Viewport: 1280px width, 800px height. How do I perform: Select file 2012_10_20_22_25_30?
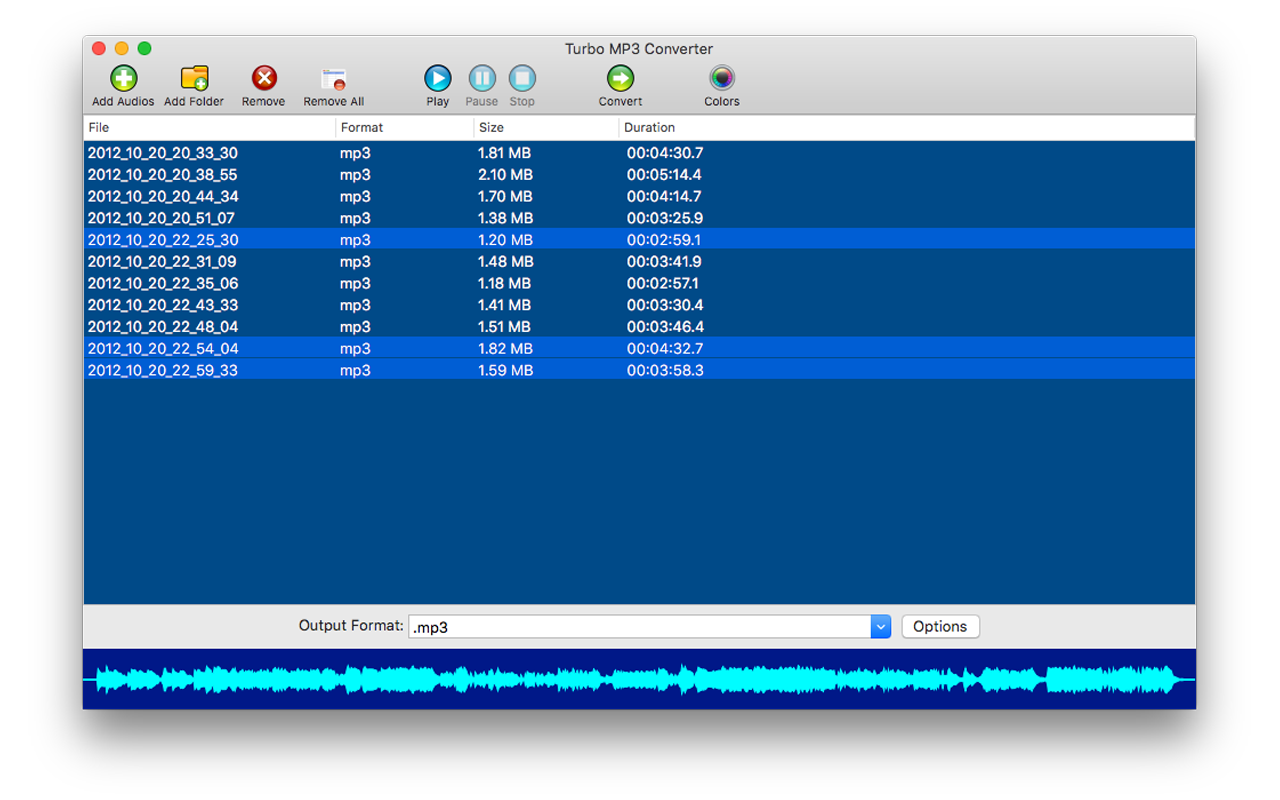pyautogui.click(x=163, y=240)
